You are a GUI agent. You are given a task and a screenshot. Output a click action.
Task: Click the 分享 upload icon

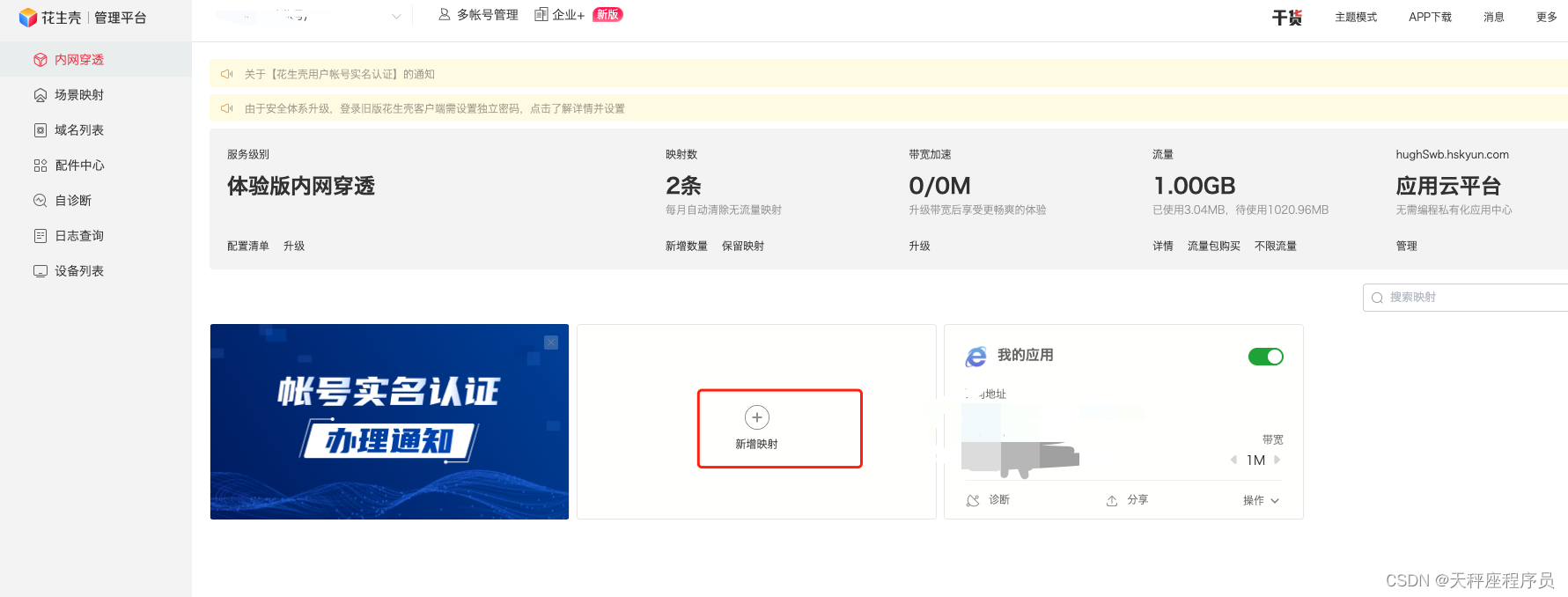pyautogui.click(x=1112, y=500)
